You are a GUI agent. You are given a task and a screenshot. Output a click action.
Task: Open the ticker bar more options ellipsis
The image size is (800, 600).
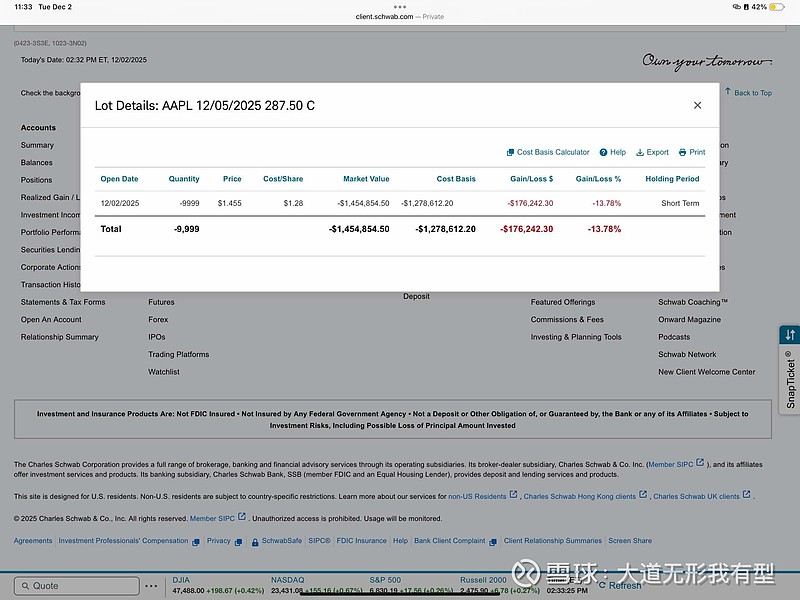(x=151, y=586)
